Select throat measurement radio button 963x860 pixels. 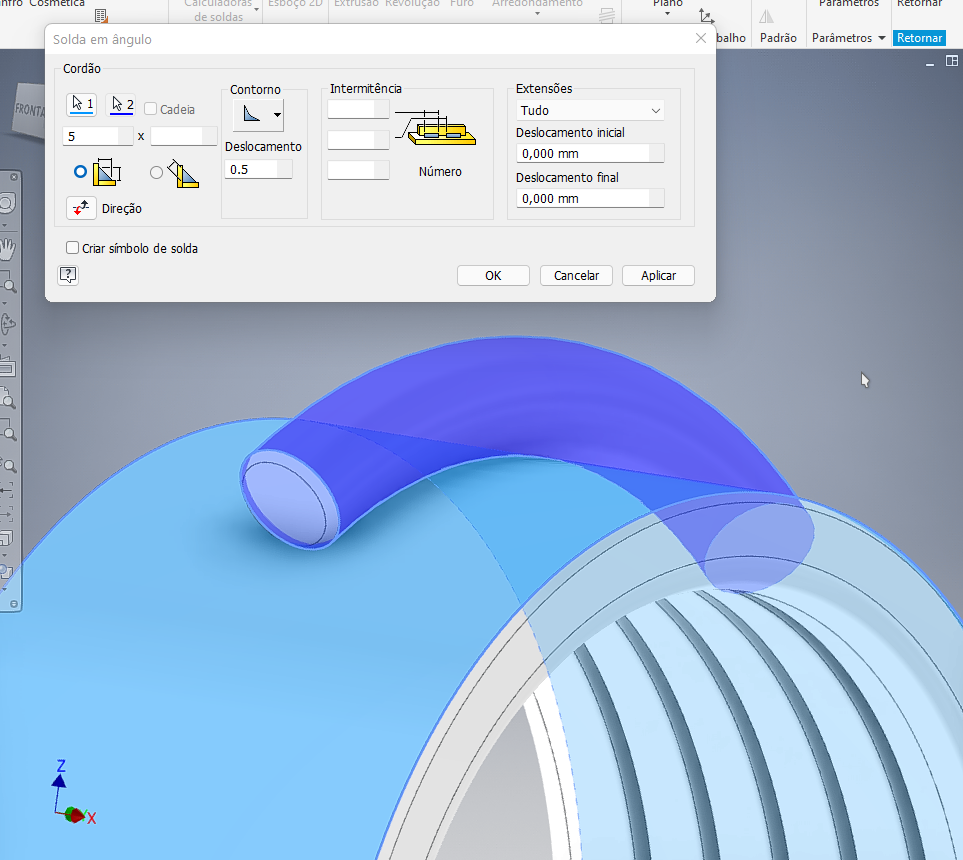(157, 173)
